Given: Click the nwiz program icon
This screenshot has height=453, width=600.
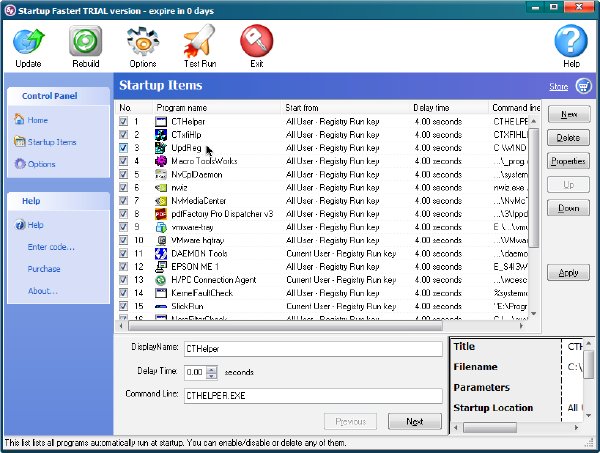Looking at the screenshot, I should pos(161,187).
